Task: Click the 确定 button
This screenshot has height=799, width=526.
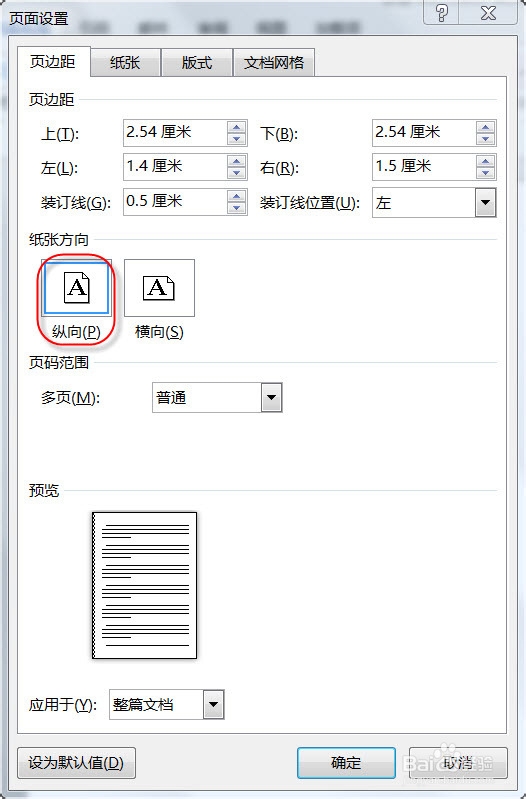Action: click(x=346, y=763)
